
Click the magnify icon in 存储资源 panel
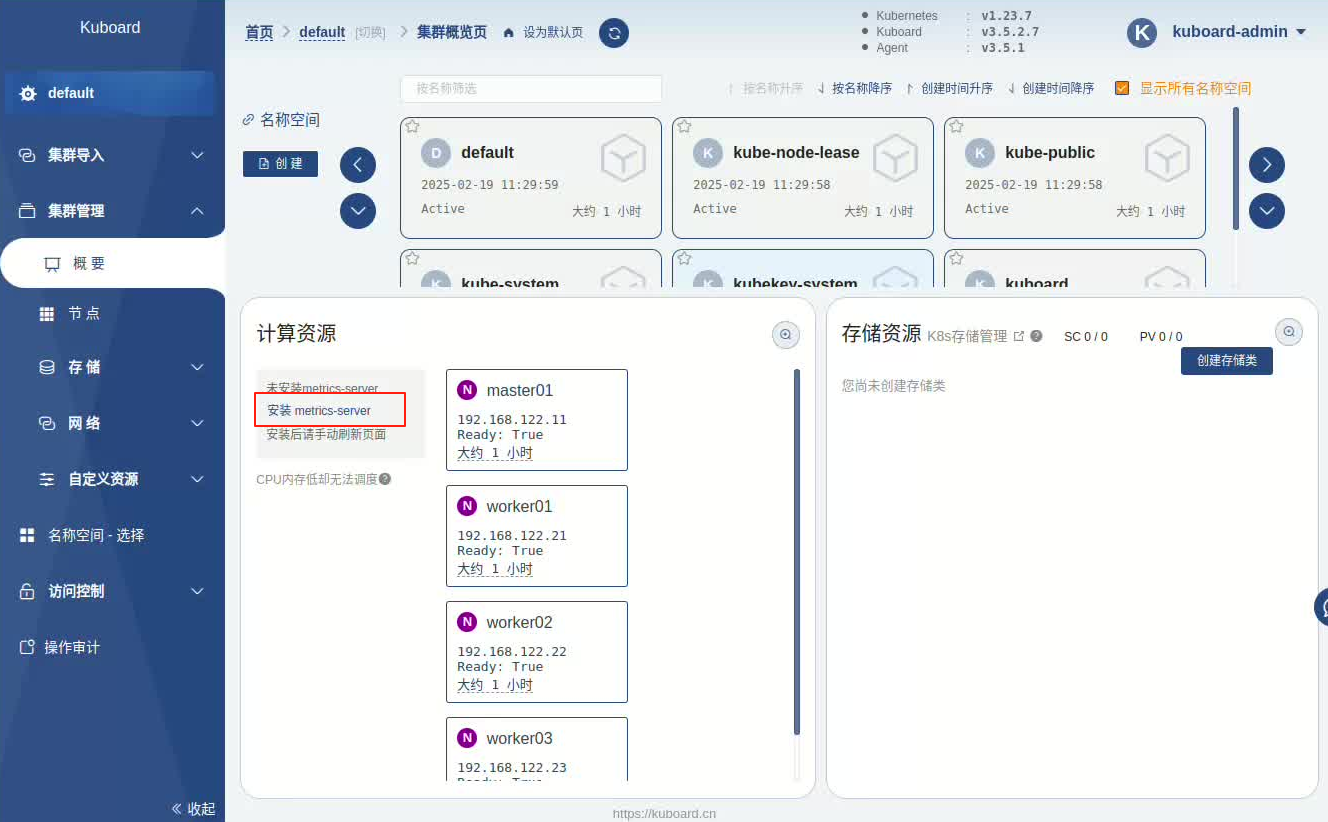pyautogui.click(x=1289, y=332)
